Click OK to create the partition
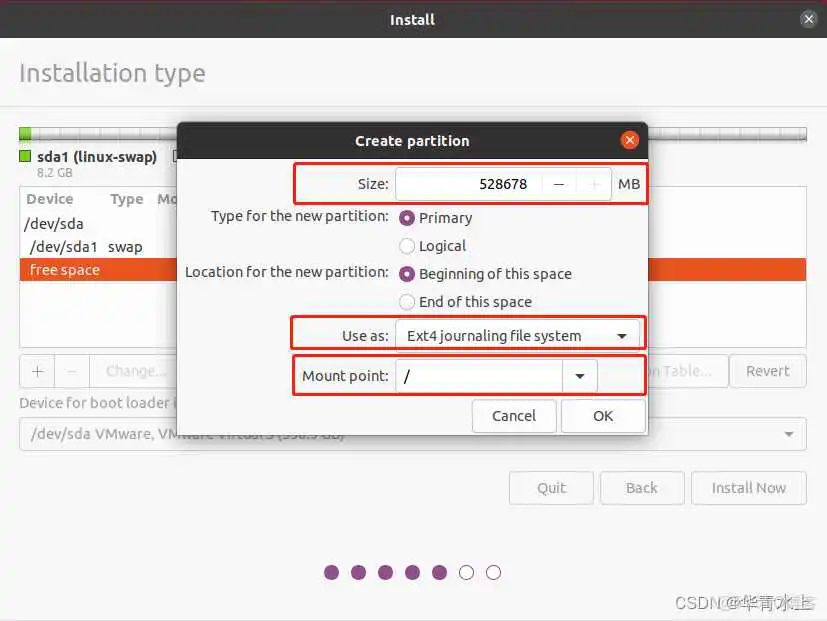The width and height of the screenshot is (827, 621). pos(602,416)
